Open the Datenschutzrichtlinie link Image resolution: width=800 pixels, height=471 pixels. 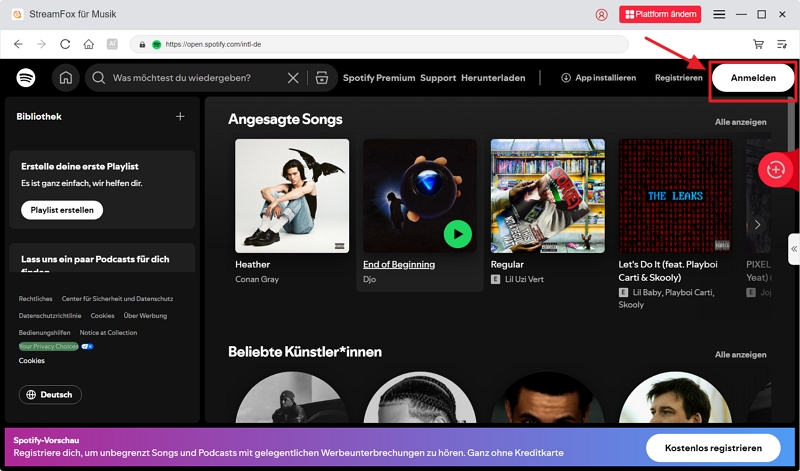click(x=50, y=315)
